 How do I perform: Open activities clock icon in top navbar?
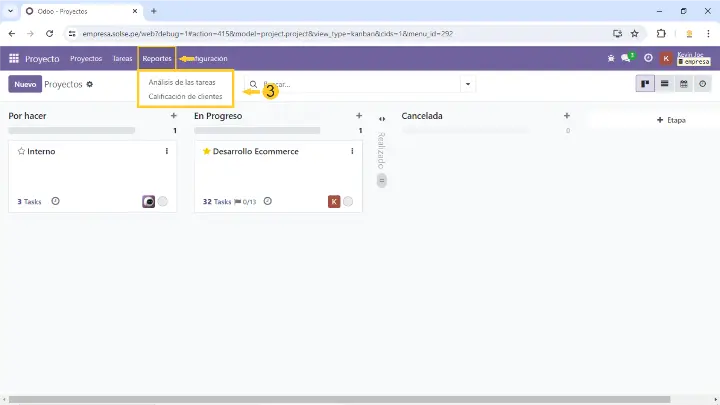click(648, 59)
